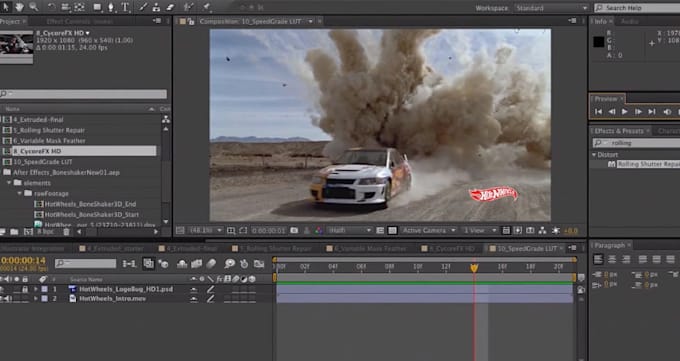Image resolution: width=680 pixels, height=361 pixels.
Task: Switch to Effect Controls tab
Action: coord(79,21)
